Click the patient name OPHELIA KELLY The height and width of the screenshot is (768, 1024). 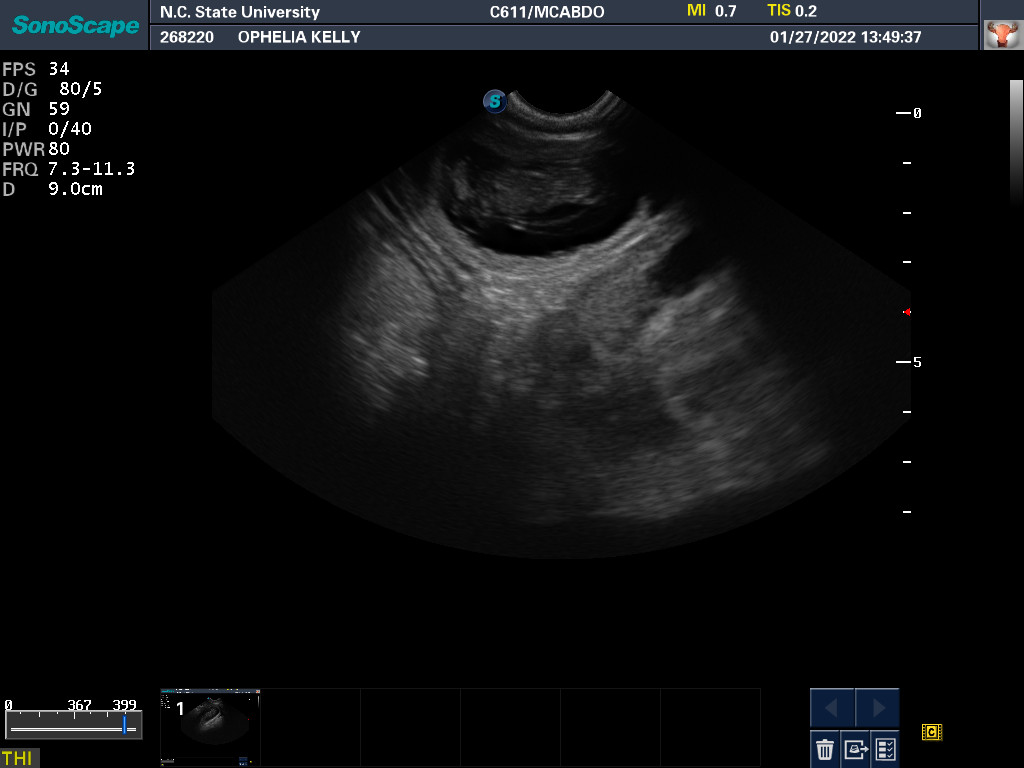pyautogui.click(x=299, y=37)
